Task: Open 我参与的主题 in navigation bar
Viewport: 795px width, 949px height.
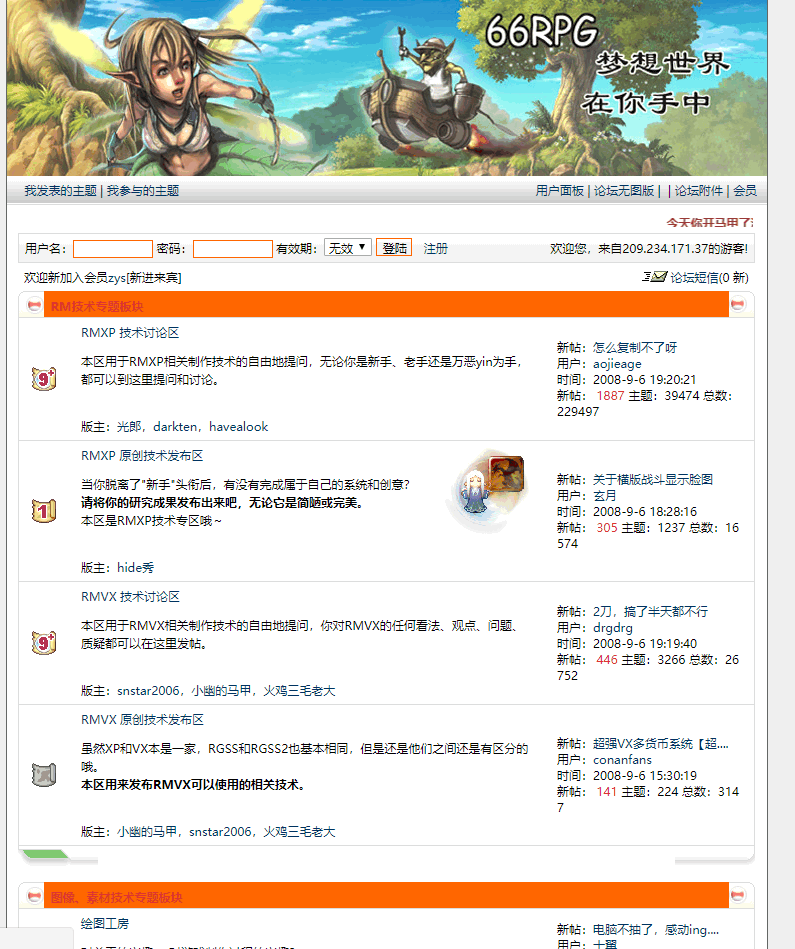Action: (143, 191)
